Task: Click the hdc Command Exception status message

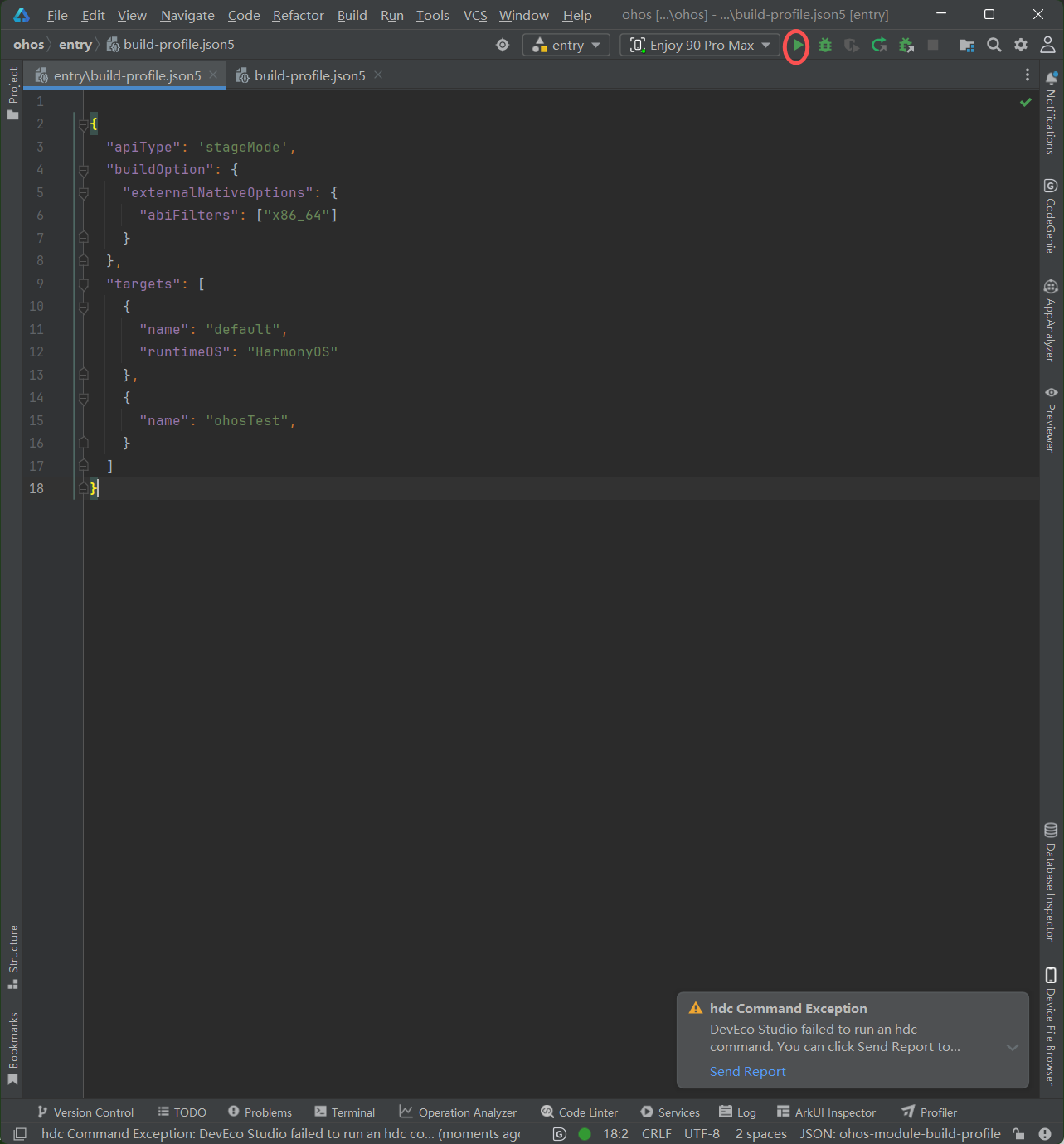Action: [x=281, y=1133]
